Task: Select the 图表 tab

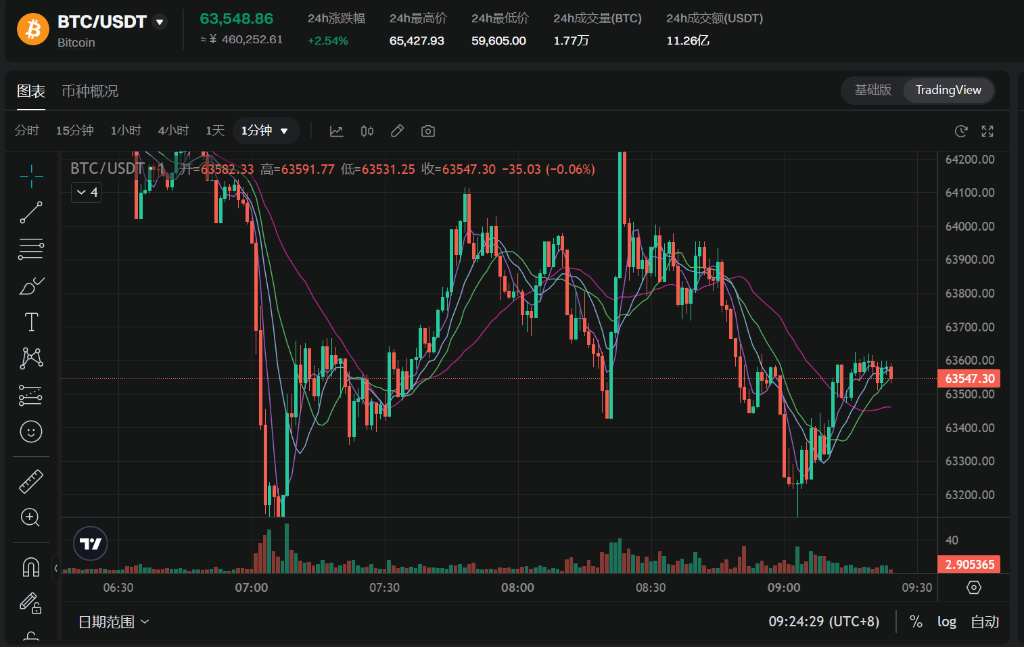Action: [31, 91]
